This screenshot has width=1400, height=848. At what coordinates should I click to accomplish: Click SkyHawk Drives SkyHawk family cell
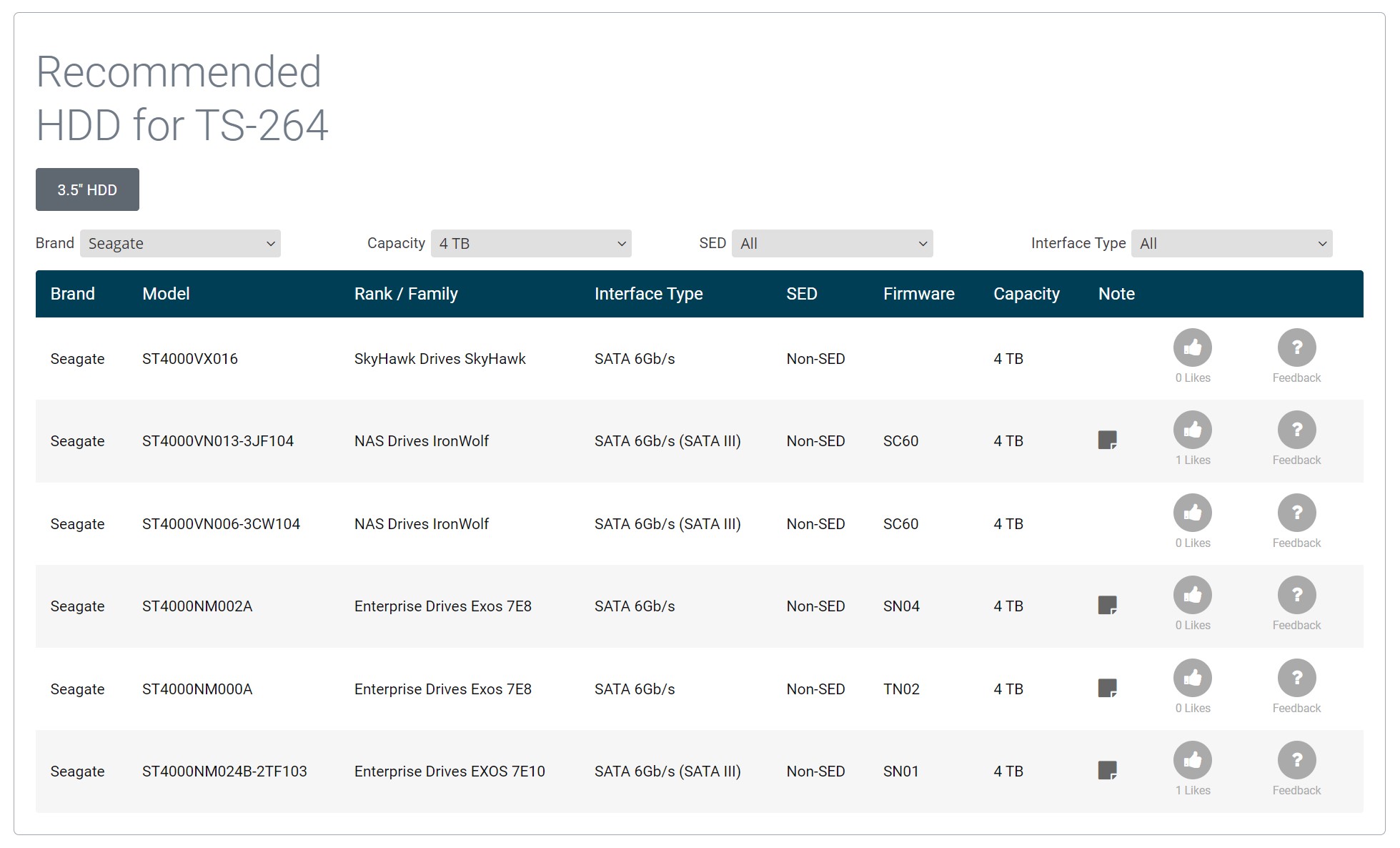coord(440,359)
